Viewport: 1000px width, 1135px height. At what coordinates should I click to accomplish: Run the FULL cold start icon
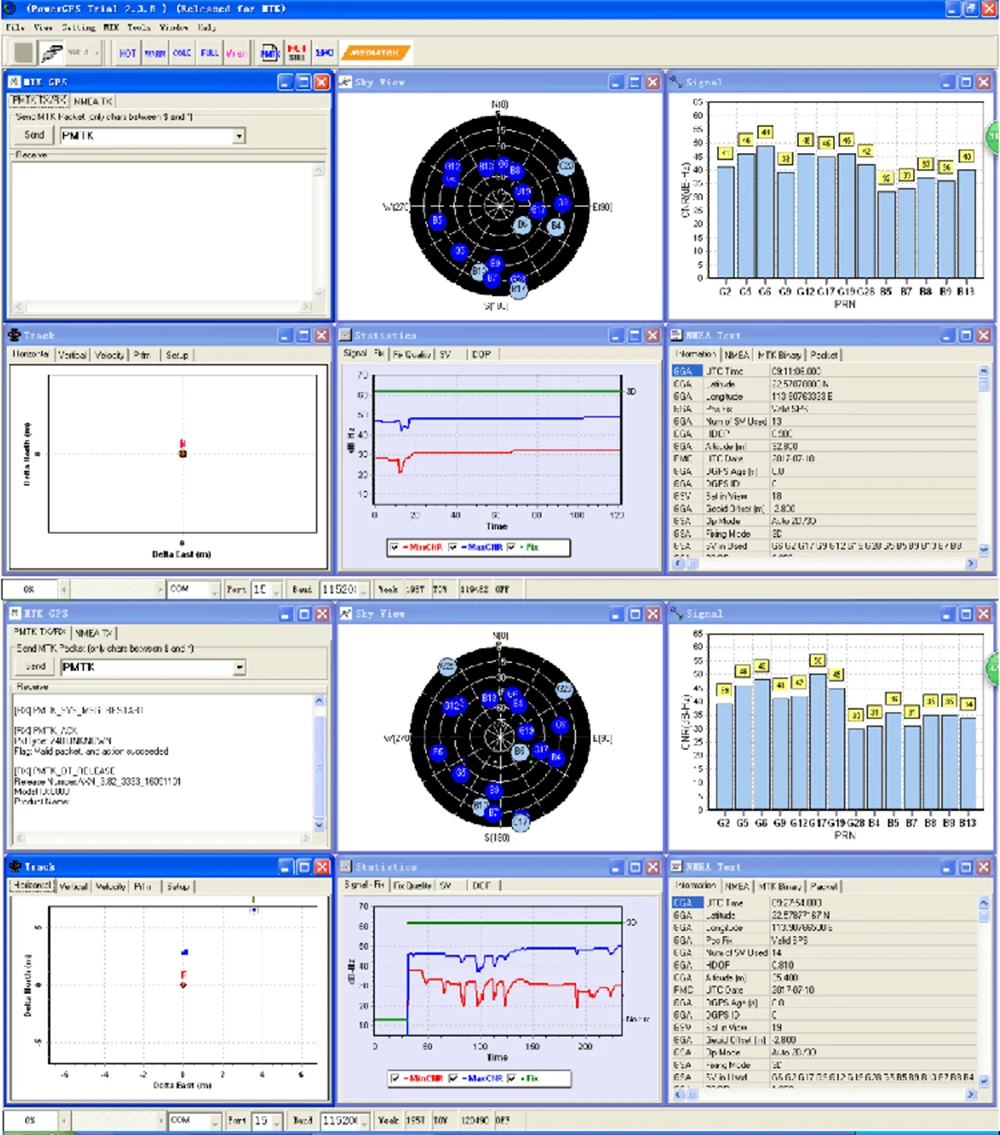pos(209,53)
